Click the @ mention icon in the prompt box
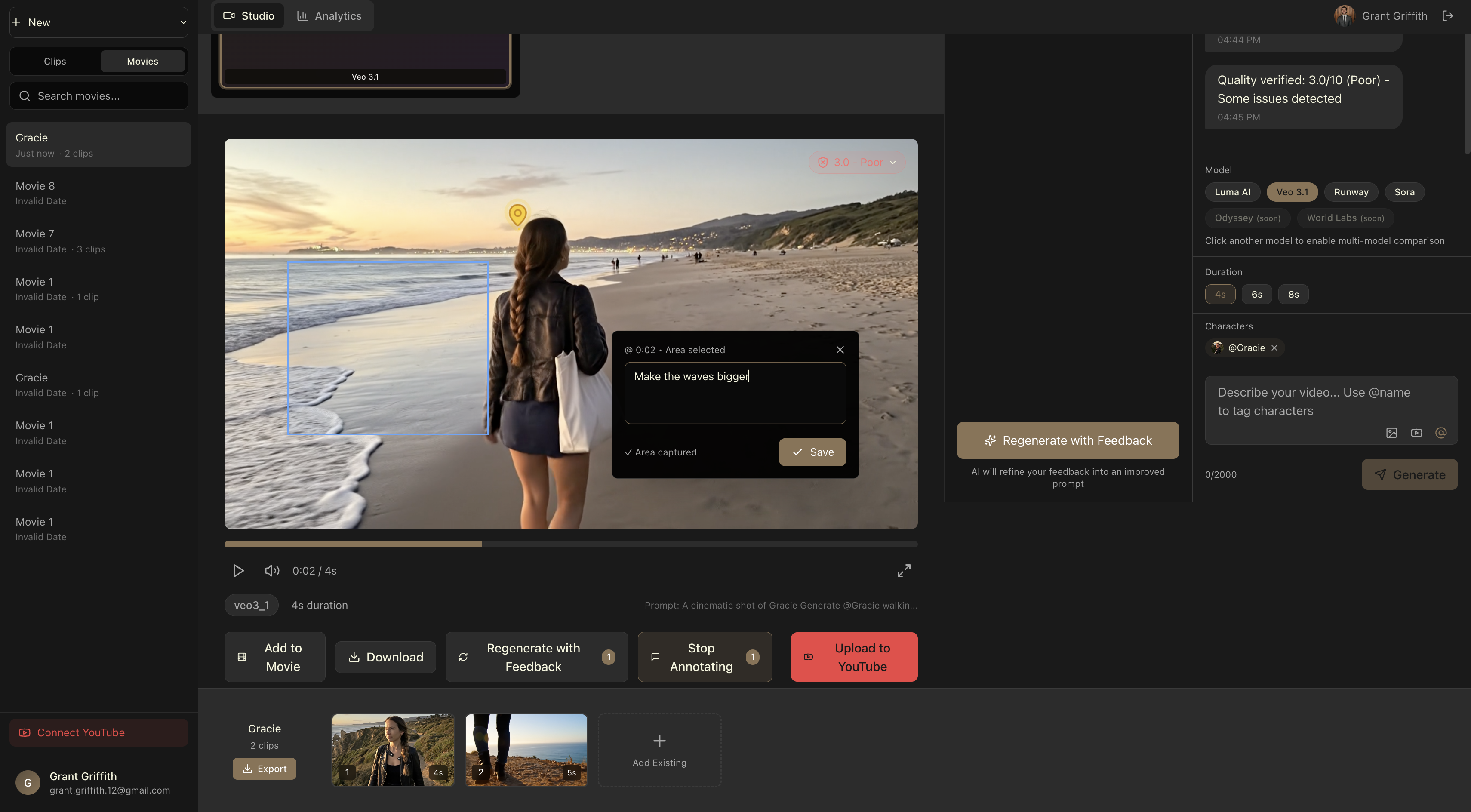This screenshot has width=1471, height=812. [1441, 433]
